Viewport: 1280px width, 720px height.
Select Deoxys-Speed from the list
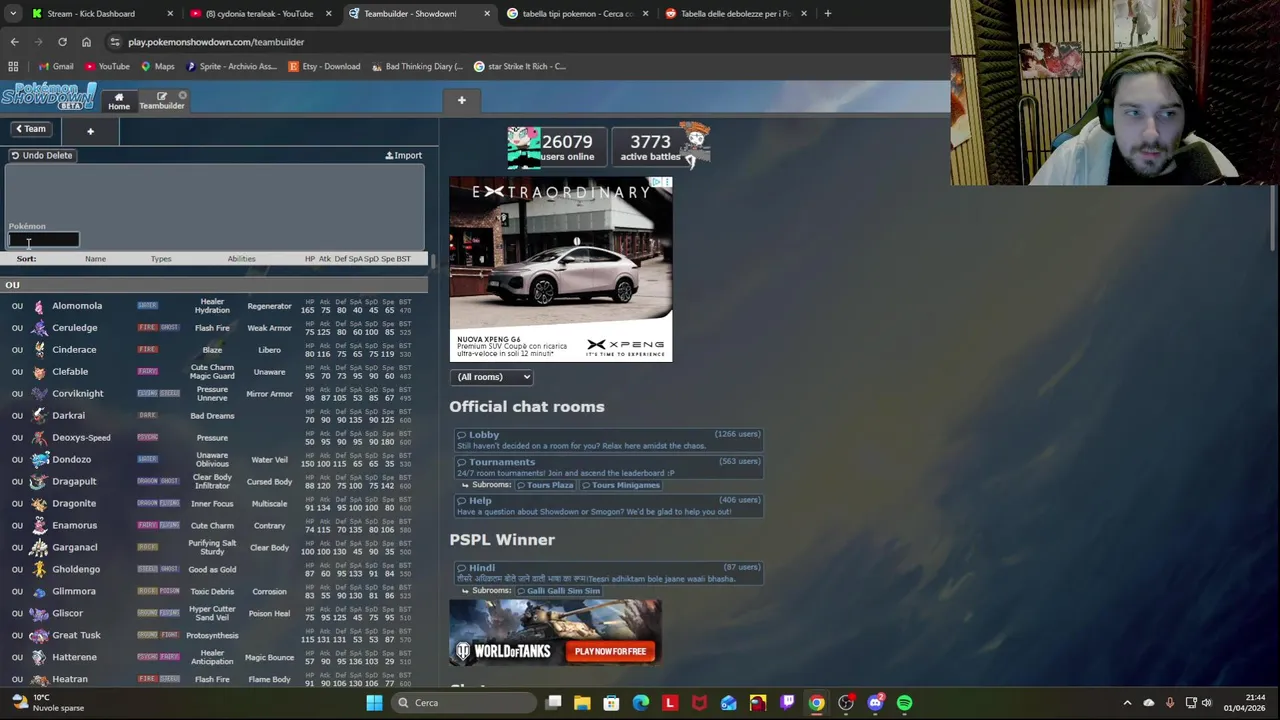[214, 438]
